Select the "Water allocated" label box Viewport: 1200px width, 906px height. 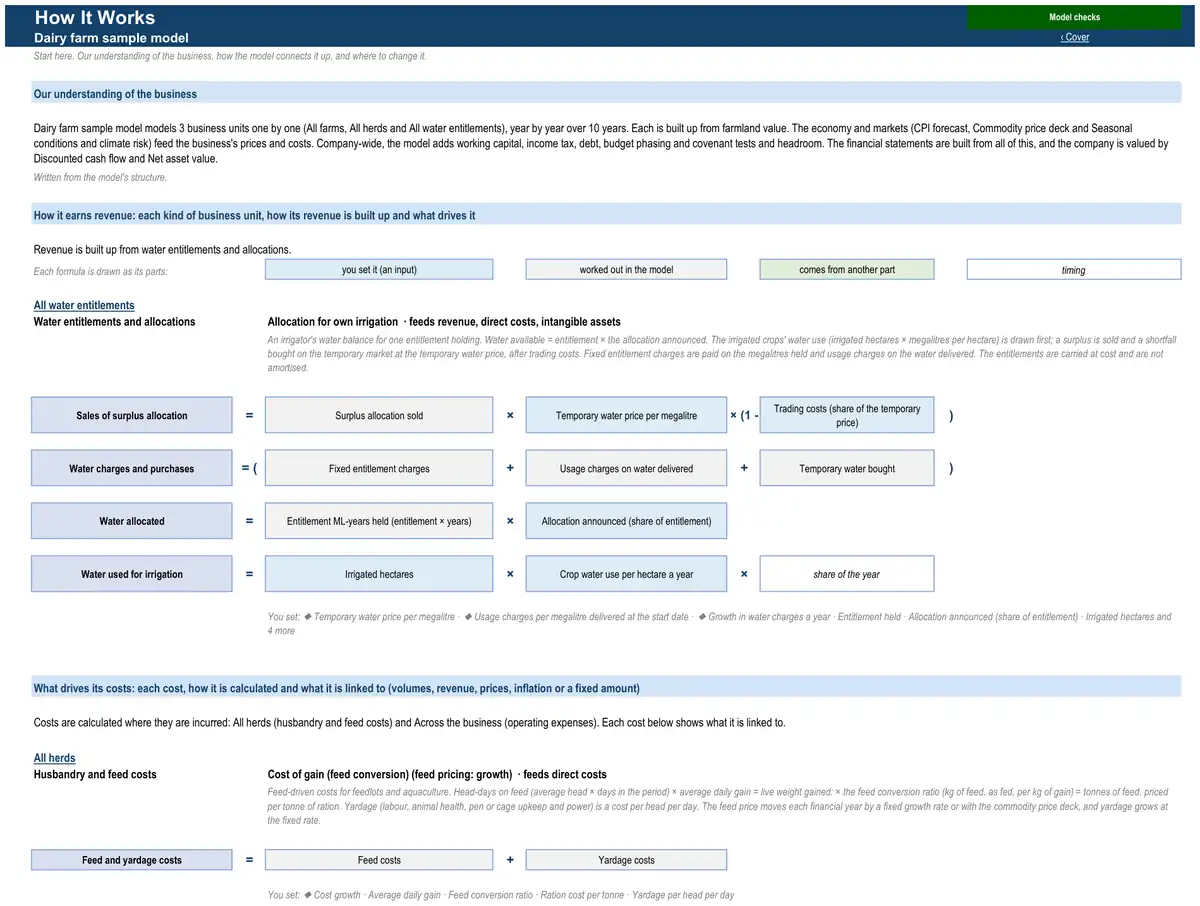pyautogui.click(x=132, y=521)
